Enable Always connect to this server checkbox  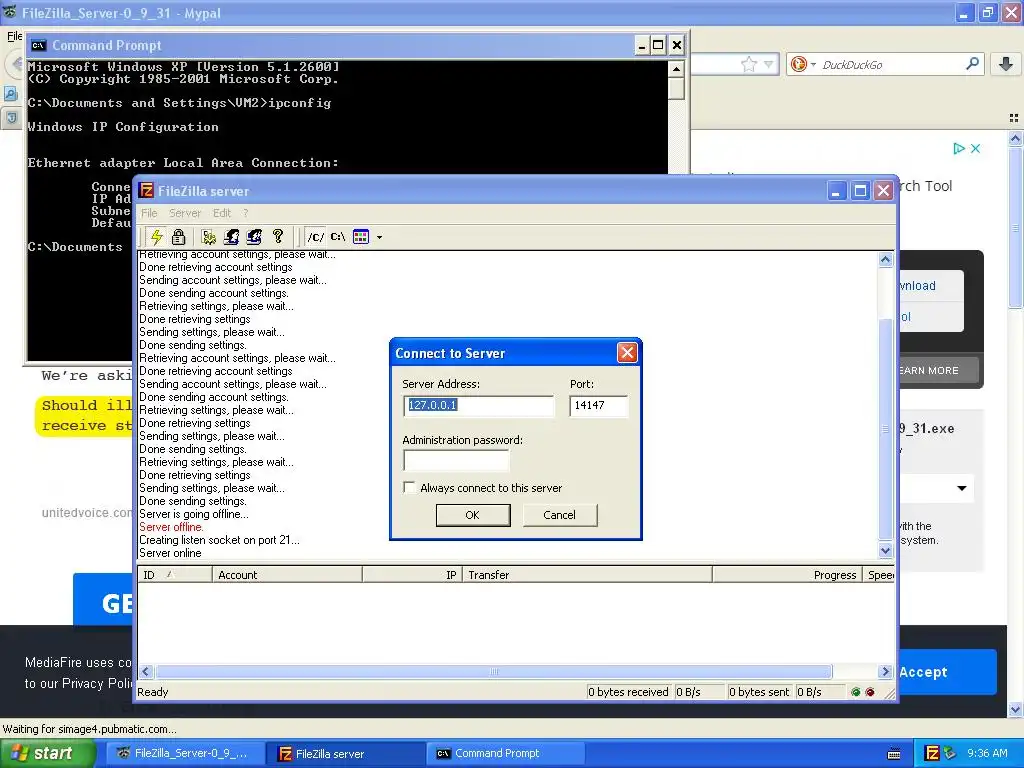coord(409,488)
